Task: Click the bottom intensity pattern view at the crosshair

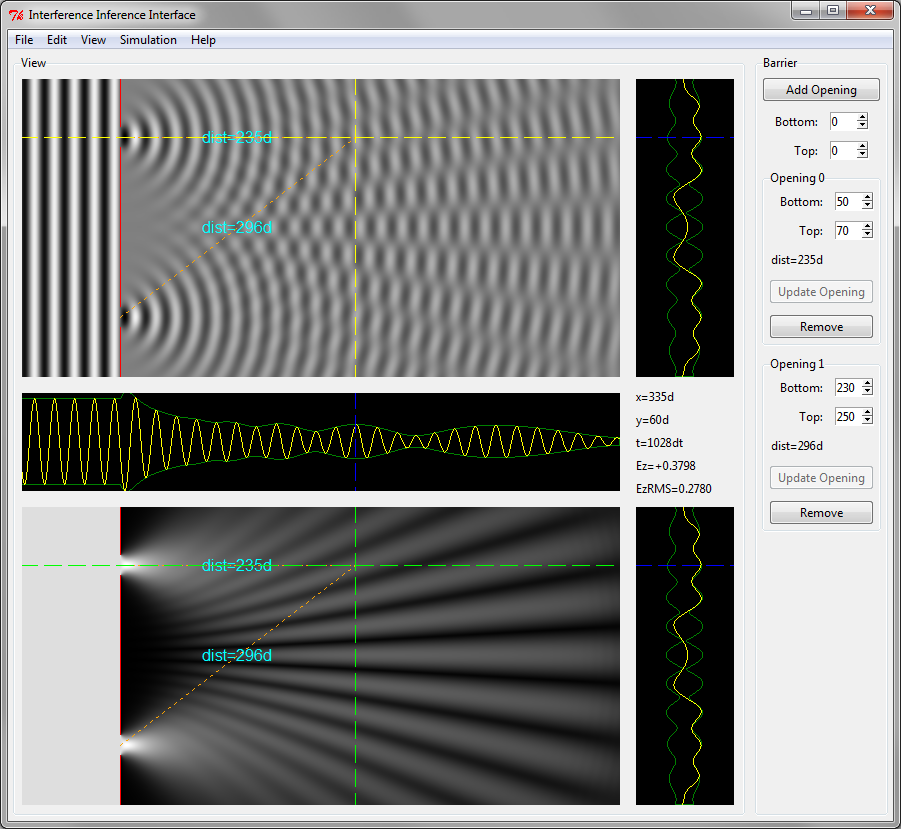Action: click(355, 566)
